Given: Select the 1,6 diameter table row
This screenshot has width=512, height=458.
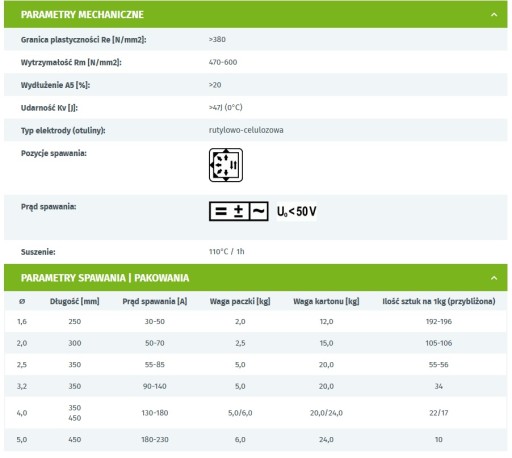Looking at the screenshot, I should pos(256,322).
